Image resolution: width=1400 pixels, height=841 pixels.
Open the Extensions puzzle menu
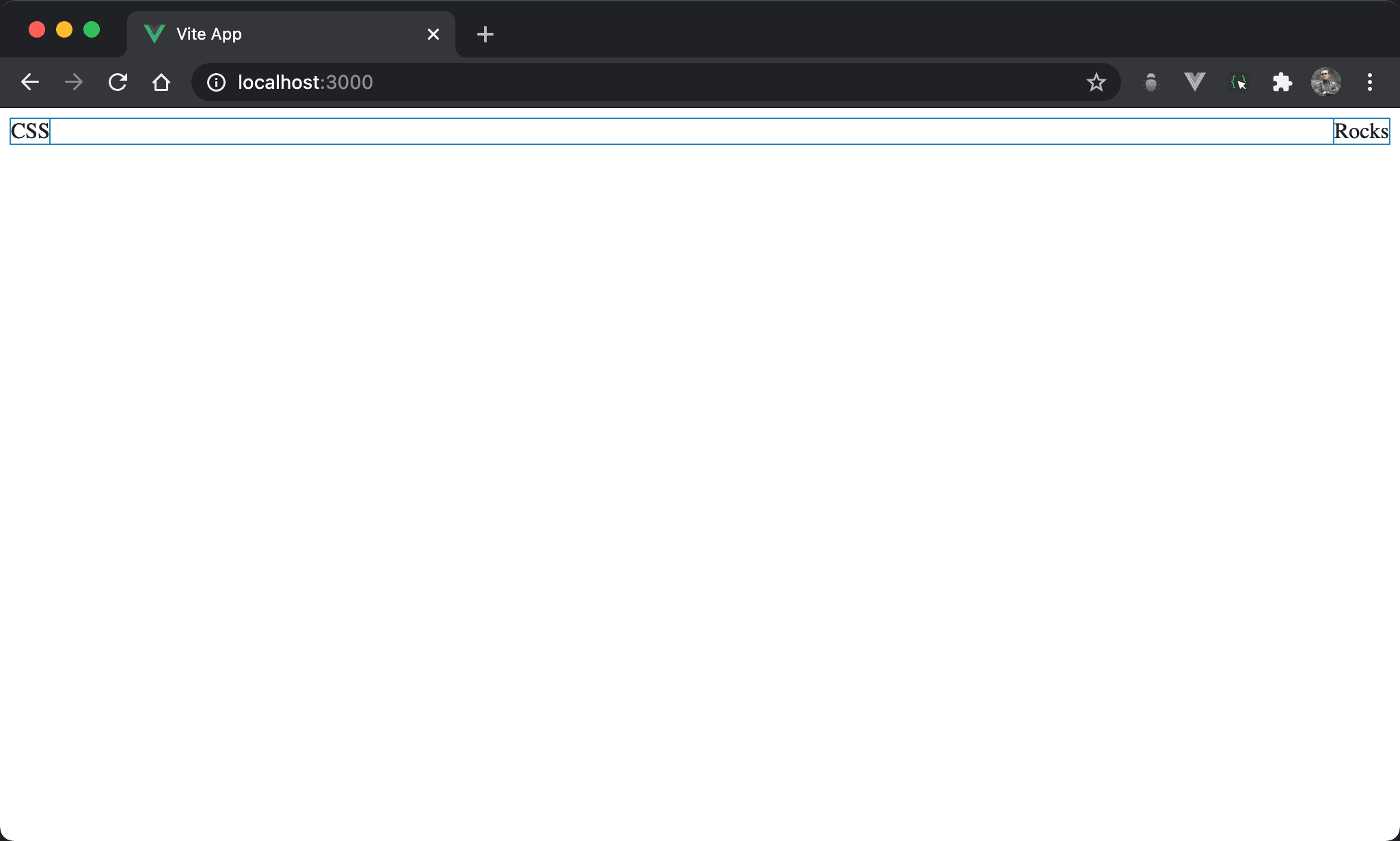click(x=1282, y=83)
